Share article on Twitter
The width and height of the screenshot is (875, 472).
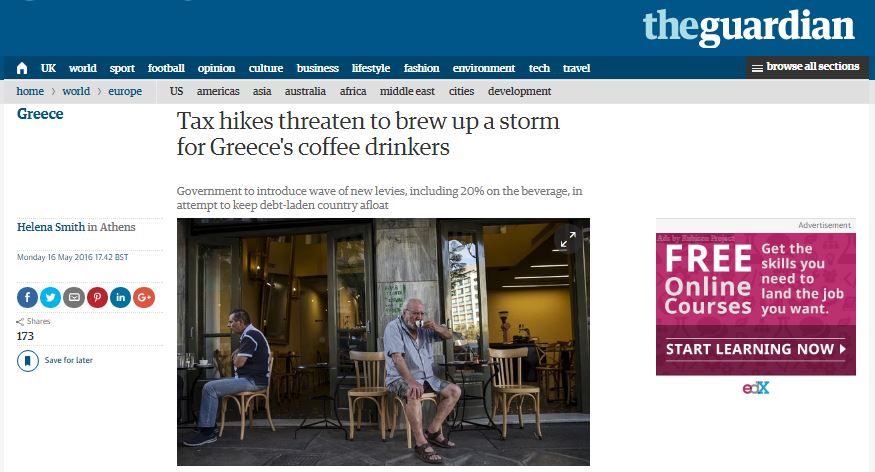pos(50,297)
